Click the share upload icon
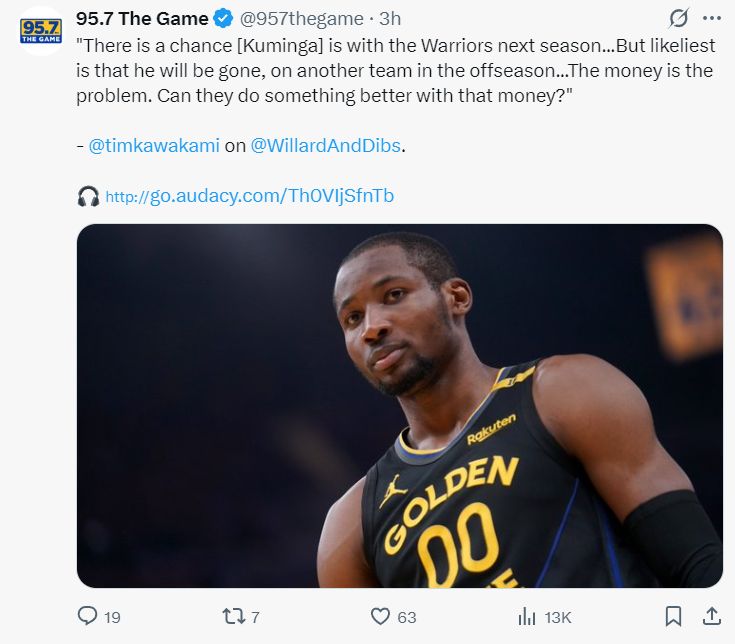The image size is (735, 644). [712, 616]
